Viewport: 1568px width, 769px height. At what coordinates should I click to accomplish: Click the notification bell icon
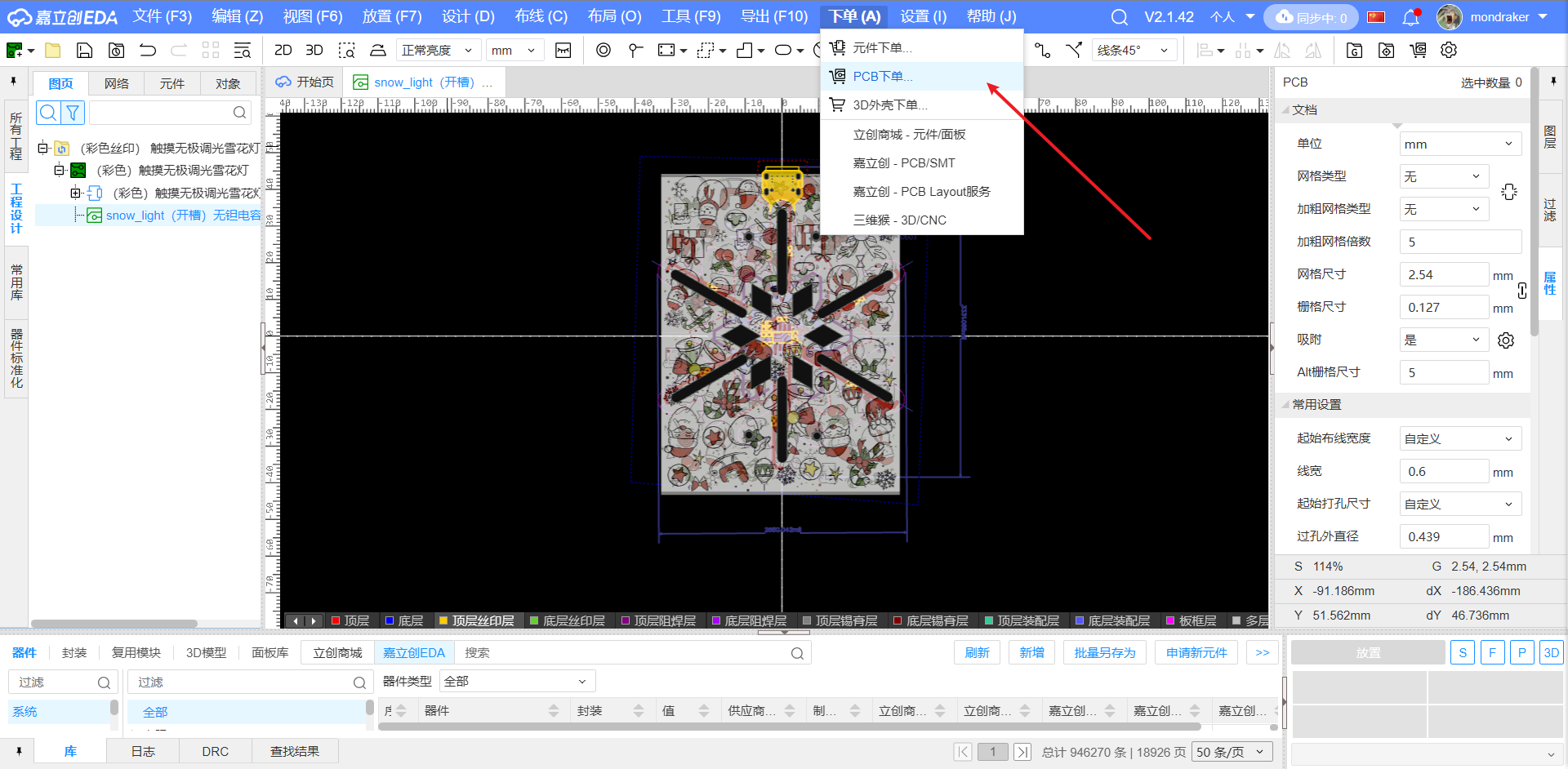pos(1410,17)
